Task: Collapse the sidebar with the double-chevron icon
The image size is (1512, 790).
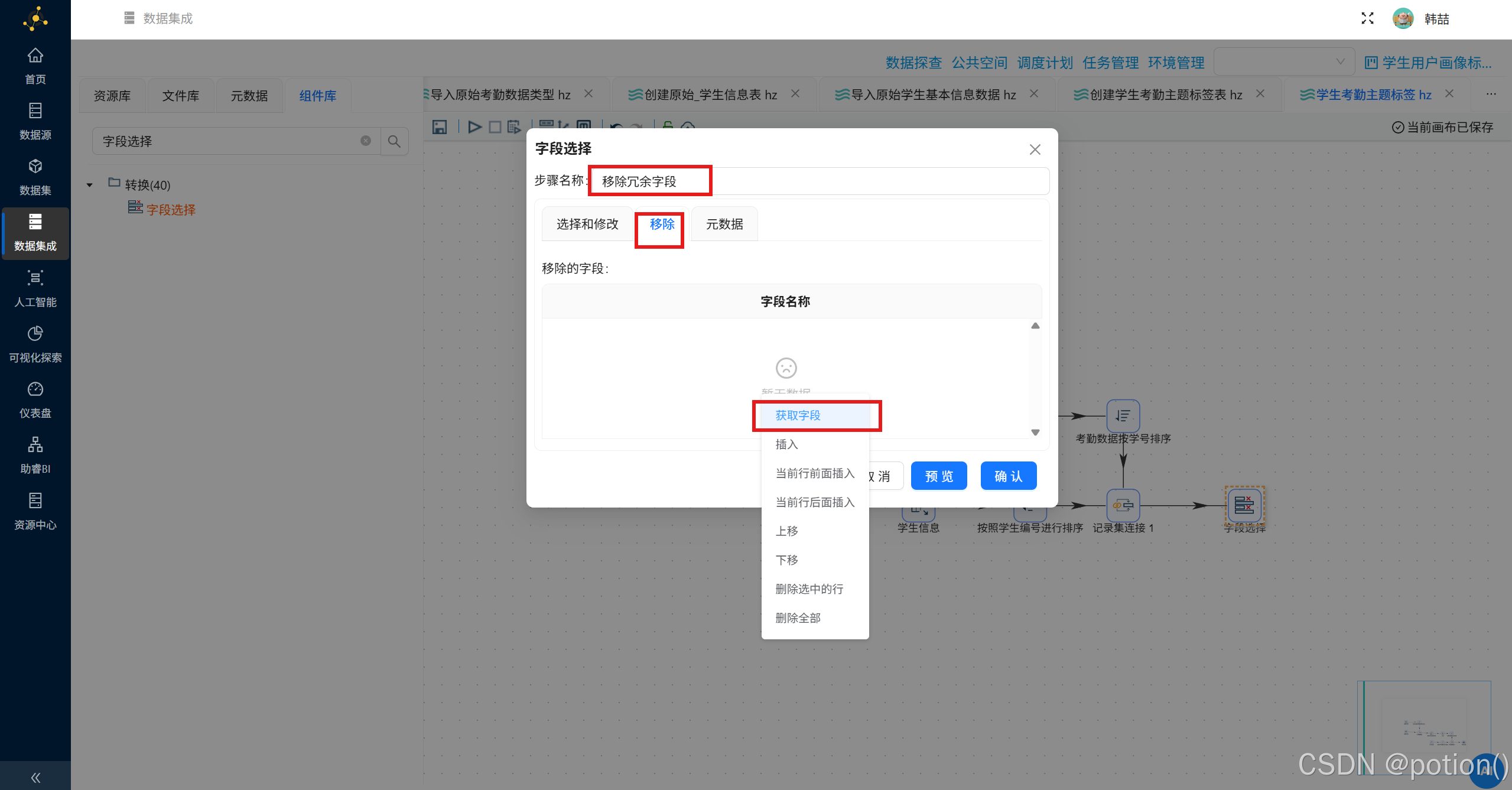Action: tap(35, 778)
